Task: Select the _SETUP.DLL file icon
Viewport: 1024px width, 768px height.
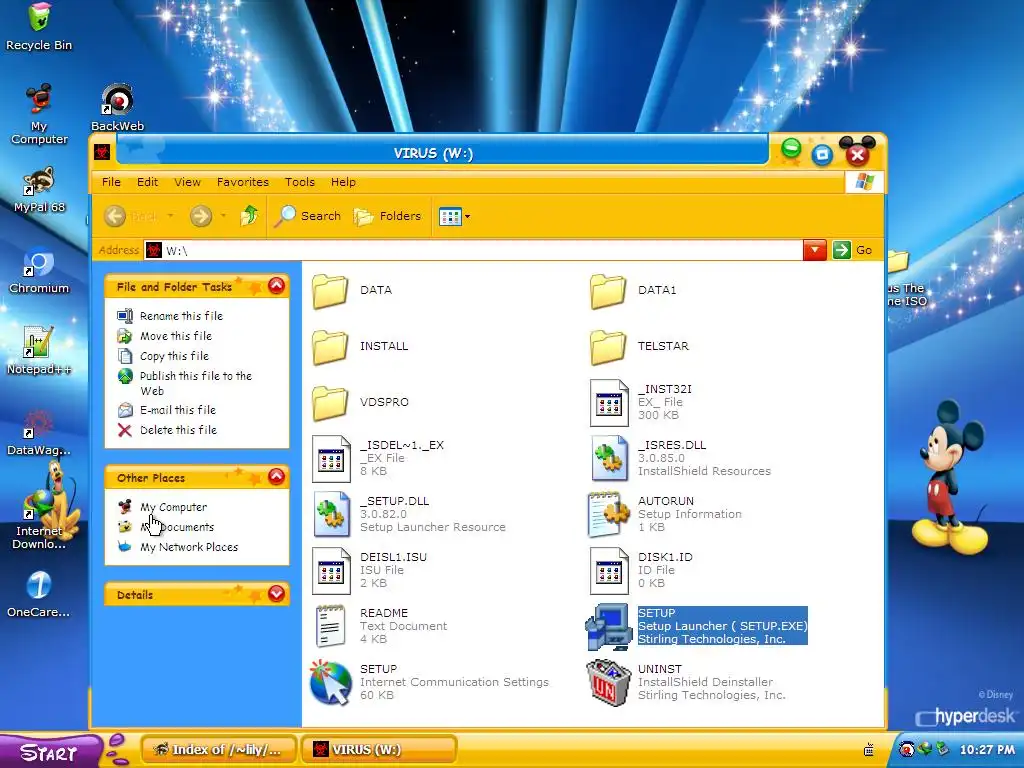Action: point(332,515)
